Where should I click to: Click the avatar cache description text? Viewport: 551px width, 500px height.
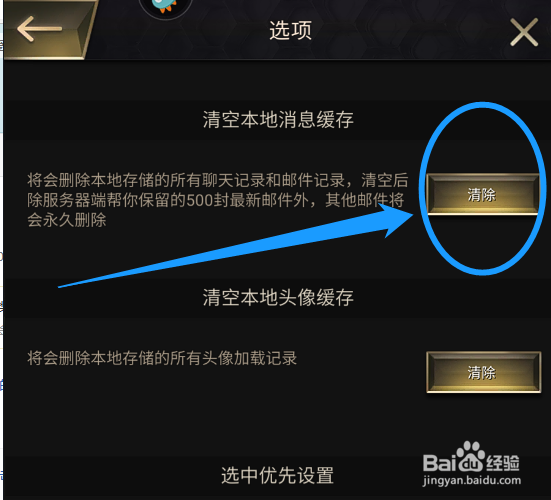click(162, 358)
